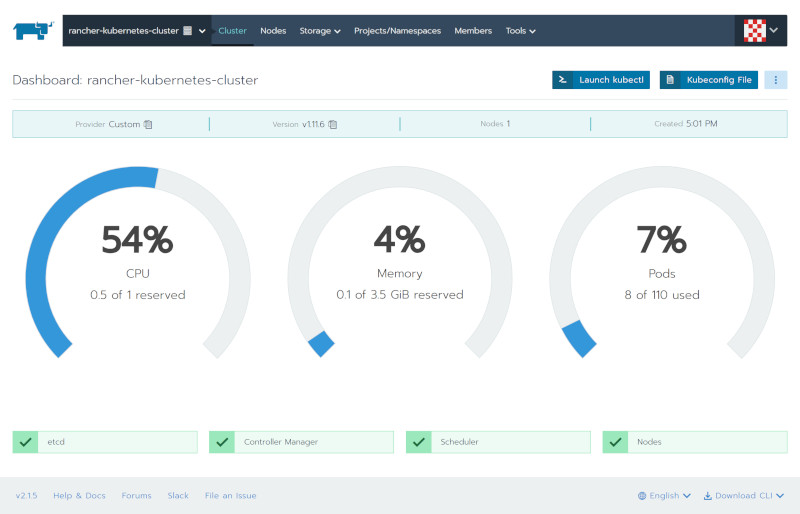This screenshot has height=514, width=800.
Task: Click the Memory 4% gauge
Action: 399,263
